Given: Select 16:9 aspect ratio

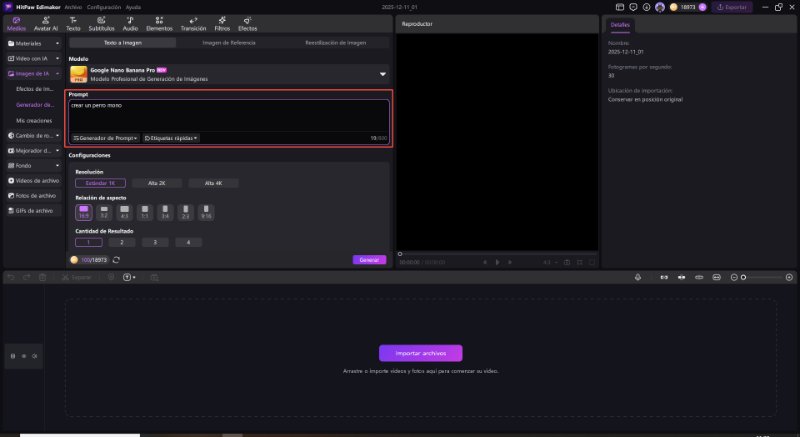Looking at the screenshot, I should pyautogui.click(x=84, y=212).
